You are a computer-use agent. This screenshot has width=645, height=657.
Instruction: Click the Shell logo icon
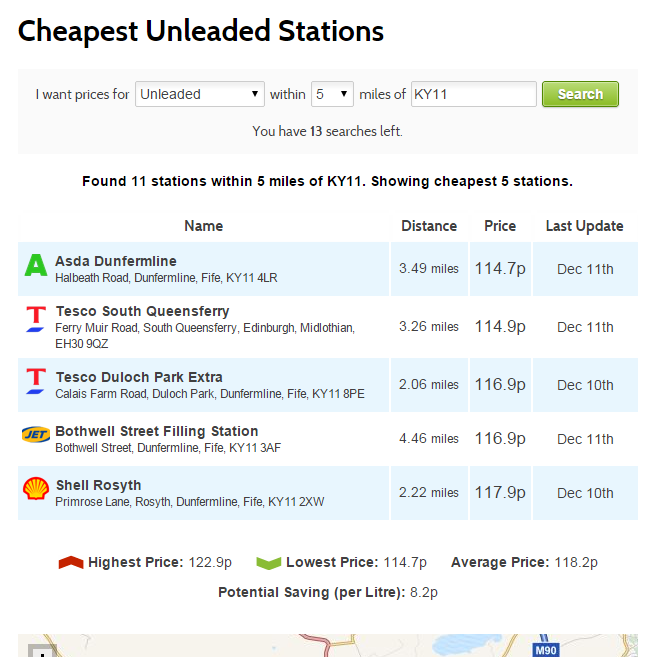[36, 489]
